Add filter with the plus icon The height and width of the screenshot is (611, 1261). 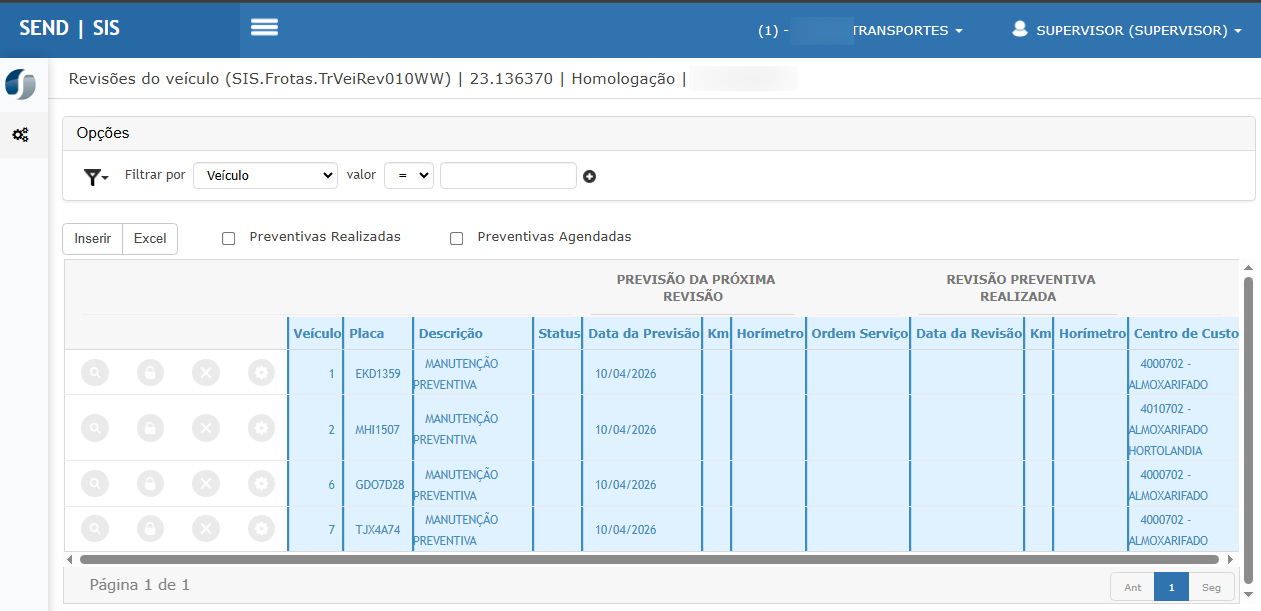point(589,177)
